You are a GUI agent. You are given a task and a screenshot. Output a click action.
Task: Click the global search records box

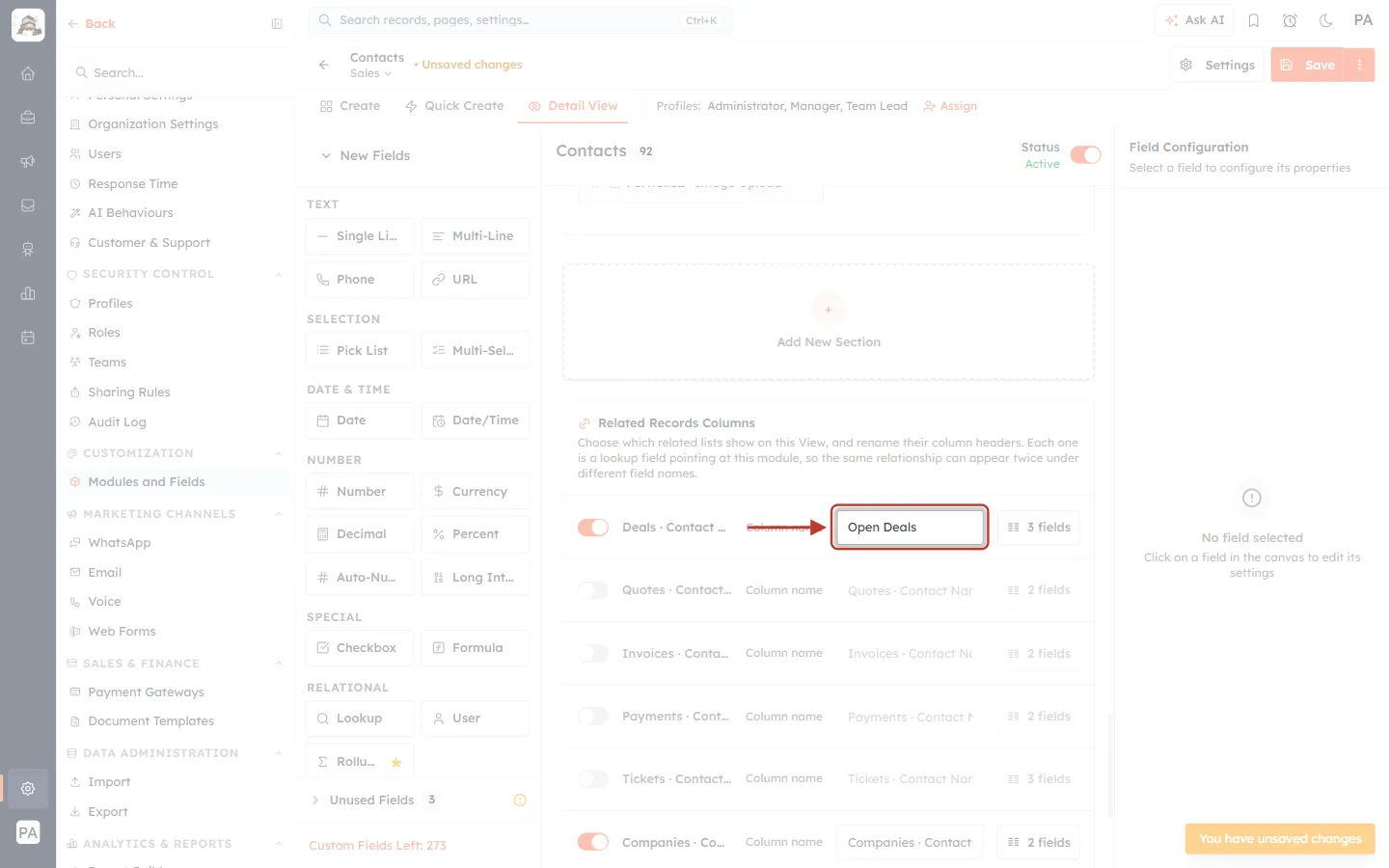[x=520, y=20]
